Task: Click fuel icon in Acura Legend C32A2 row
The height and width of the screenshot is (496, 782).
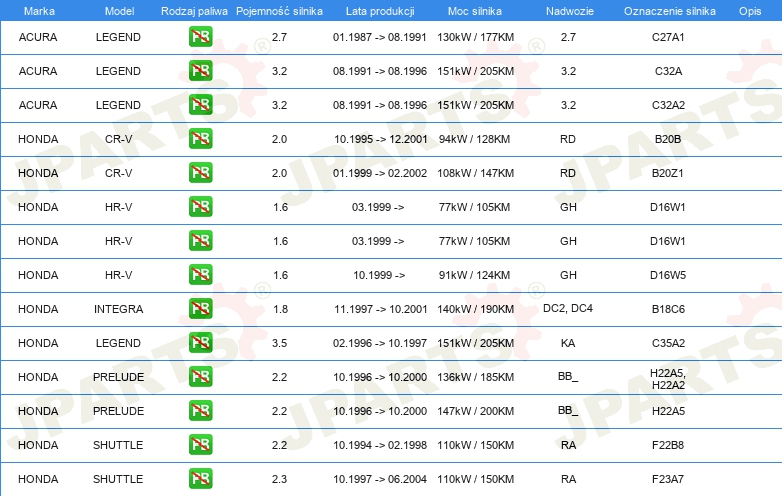Action: (x=200, y=105)
